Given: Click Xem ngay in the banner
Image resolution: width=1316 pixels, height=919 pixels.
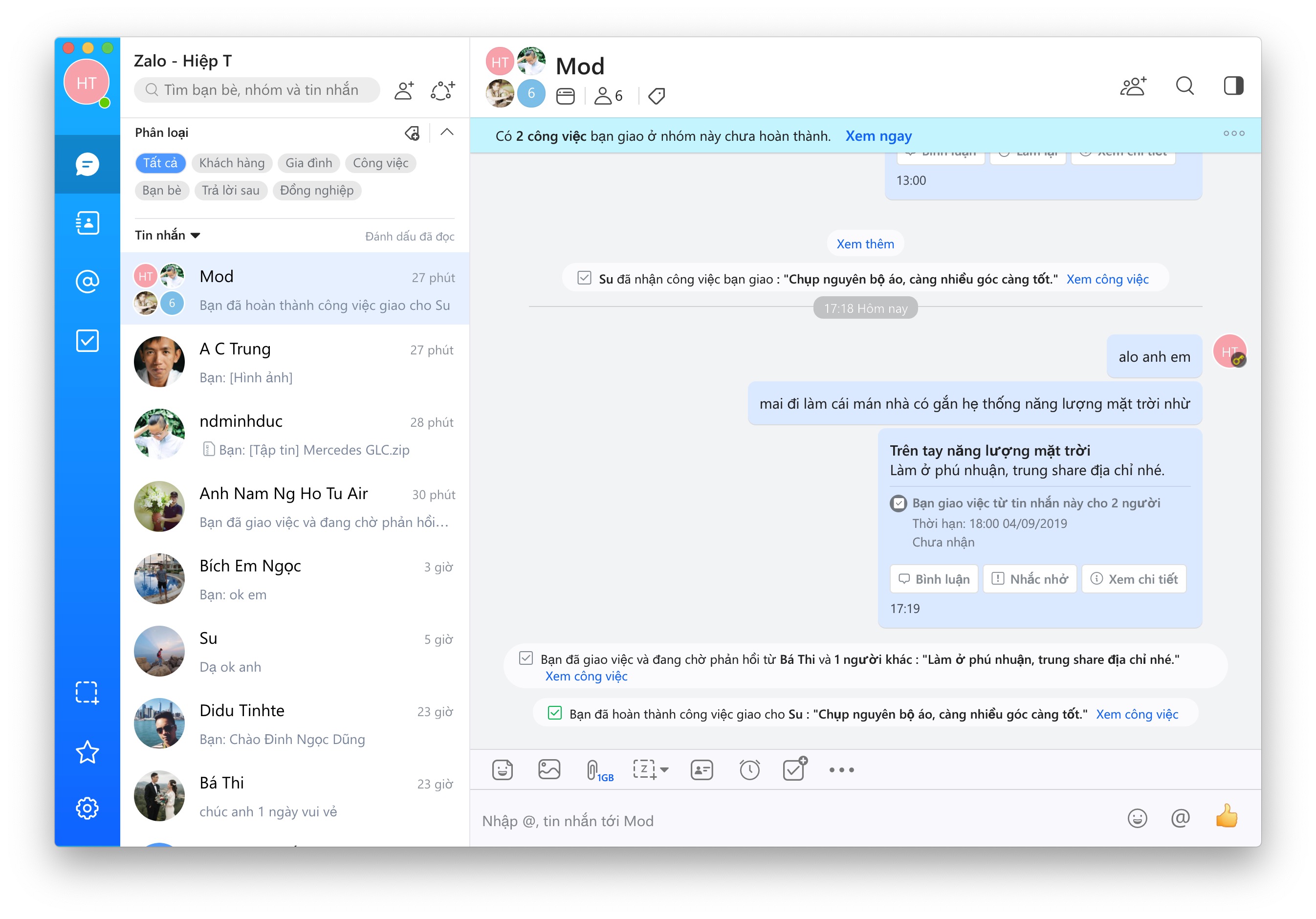Looking at the screenshot, I should coord(878,136).
